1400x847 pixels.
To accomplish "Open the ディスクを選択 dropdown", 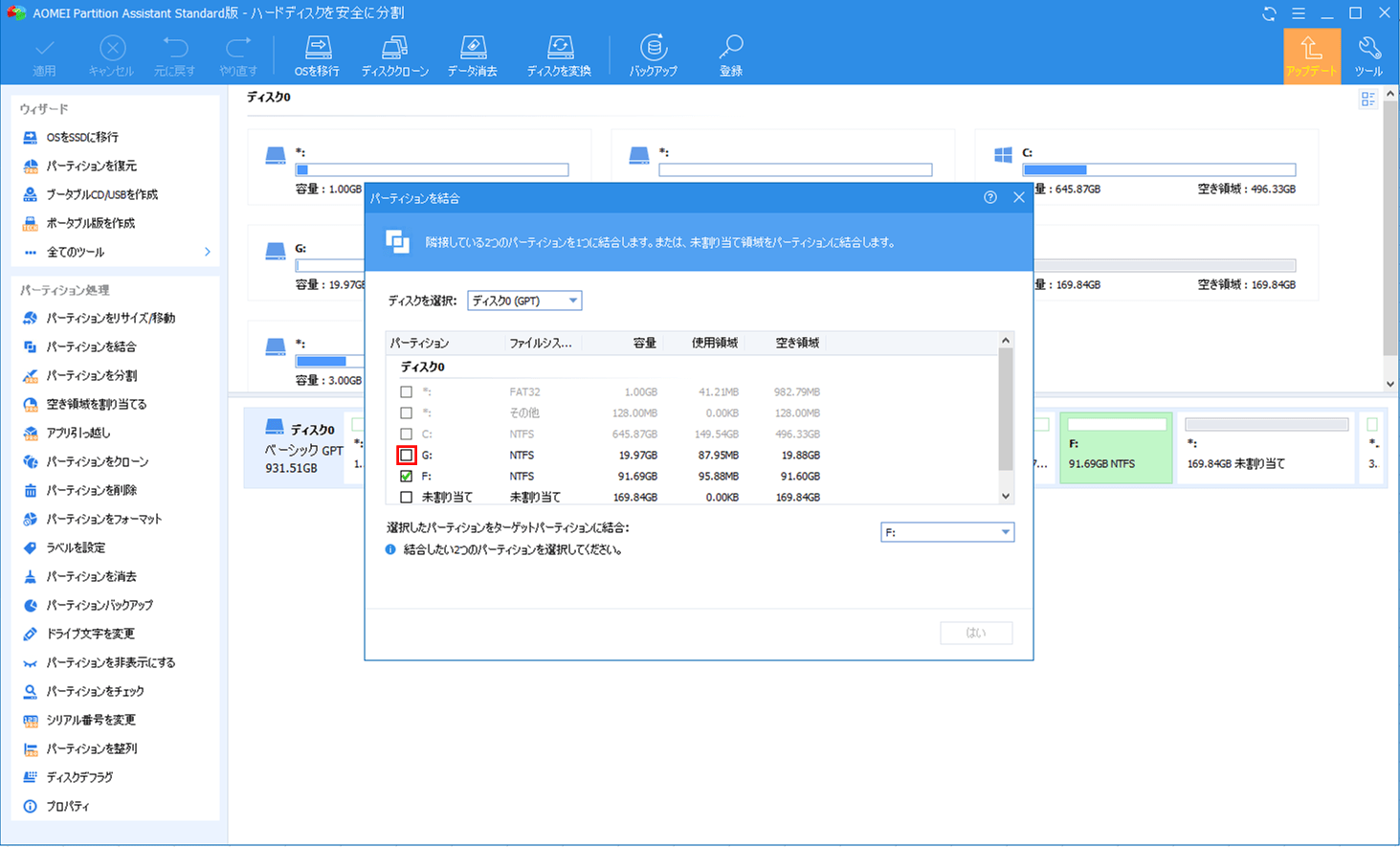I will tap(524, 301).
